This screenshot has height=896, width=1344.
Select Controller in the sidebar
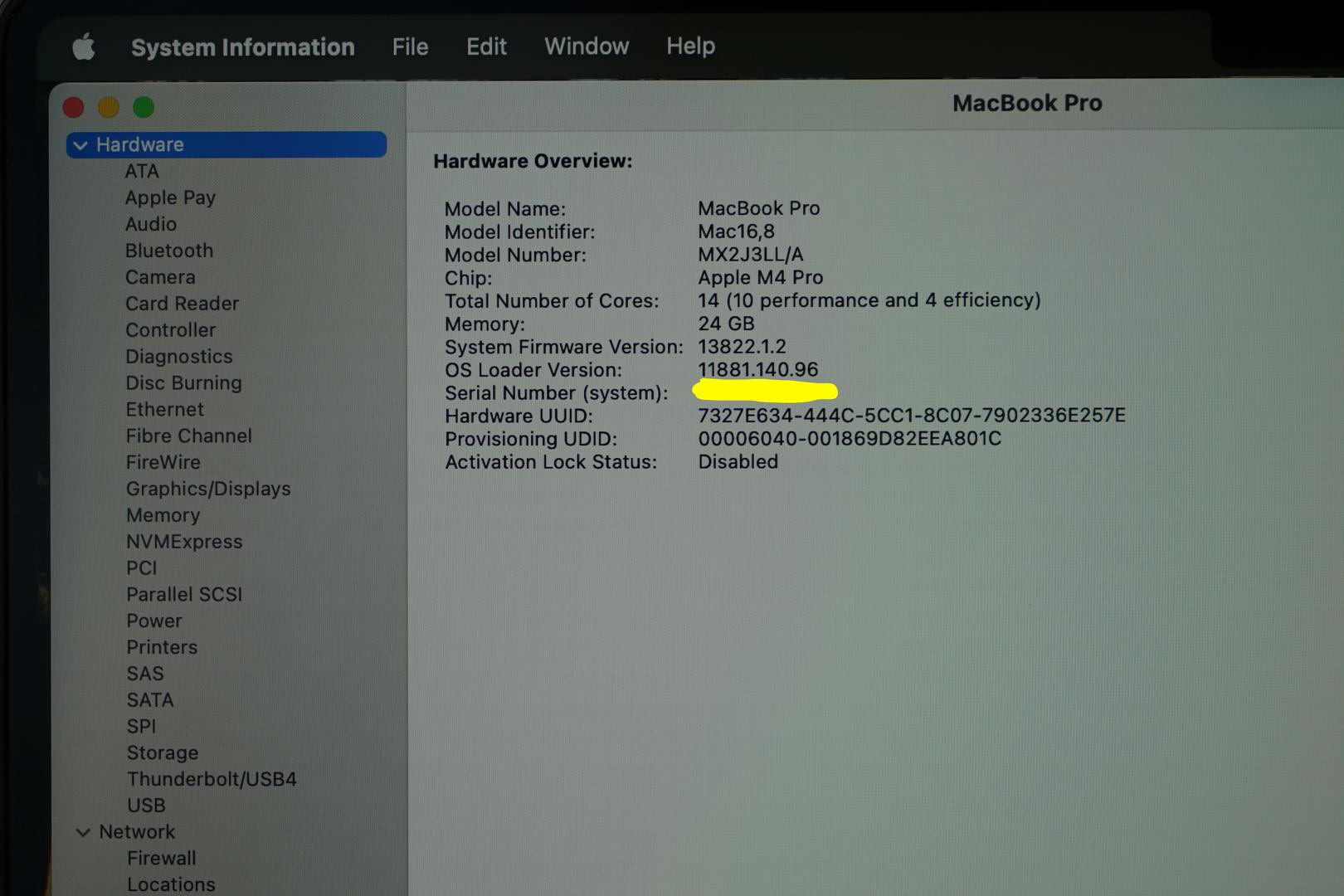pyautogui.click(x=171, y=330)
